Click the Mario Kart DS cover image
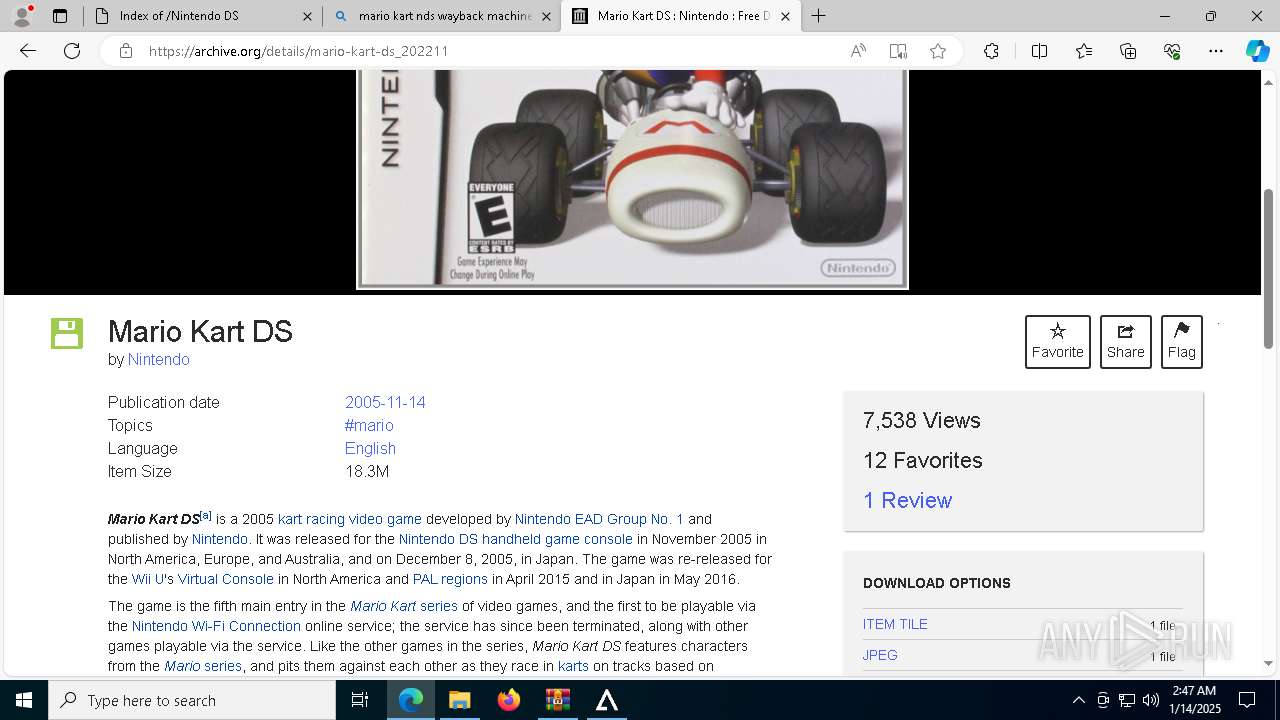The width and height of the screenshot is (1280, 720). [632, 180]
